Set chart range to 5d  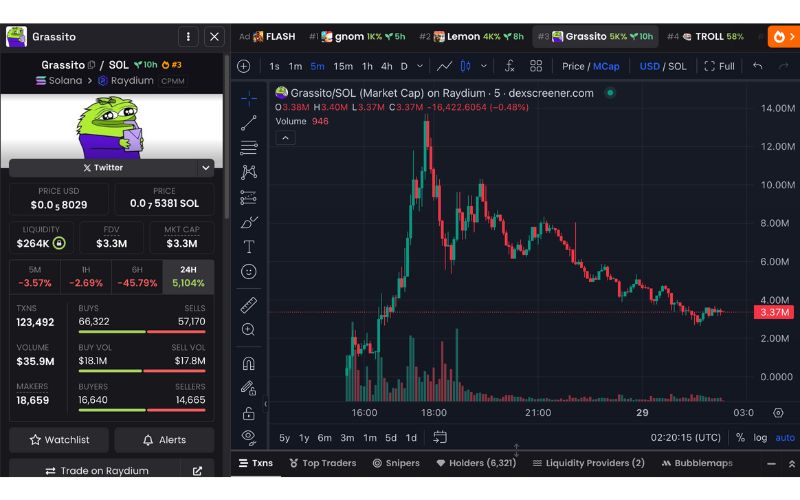pyautogui.click(x=391, y=438)
